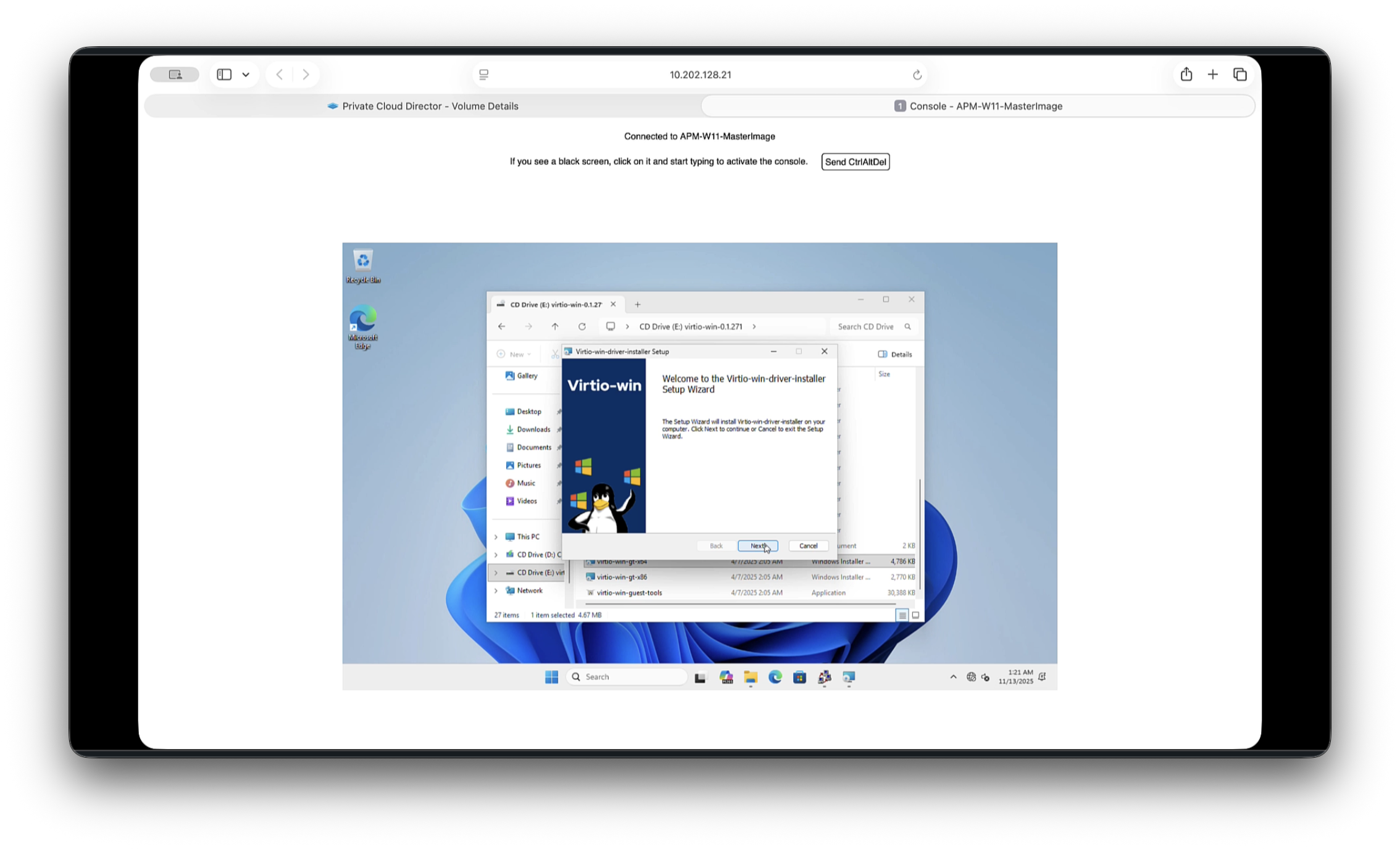Viewport: 1400px width, 849px height.
Task: Open the New dropdown in Explorer
Action: click(x=514, y=354)
